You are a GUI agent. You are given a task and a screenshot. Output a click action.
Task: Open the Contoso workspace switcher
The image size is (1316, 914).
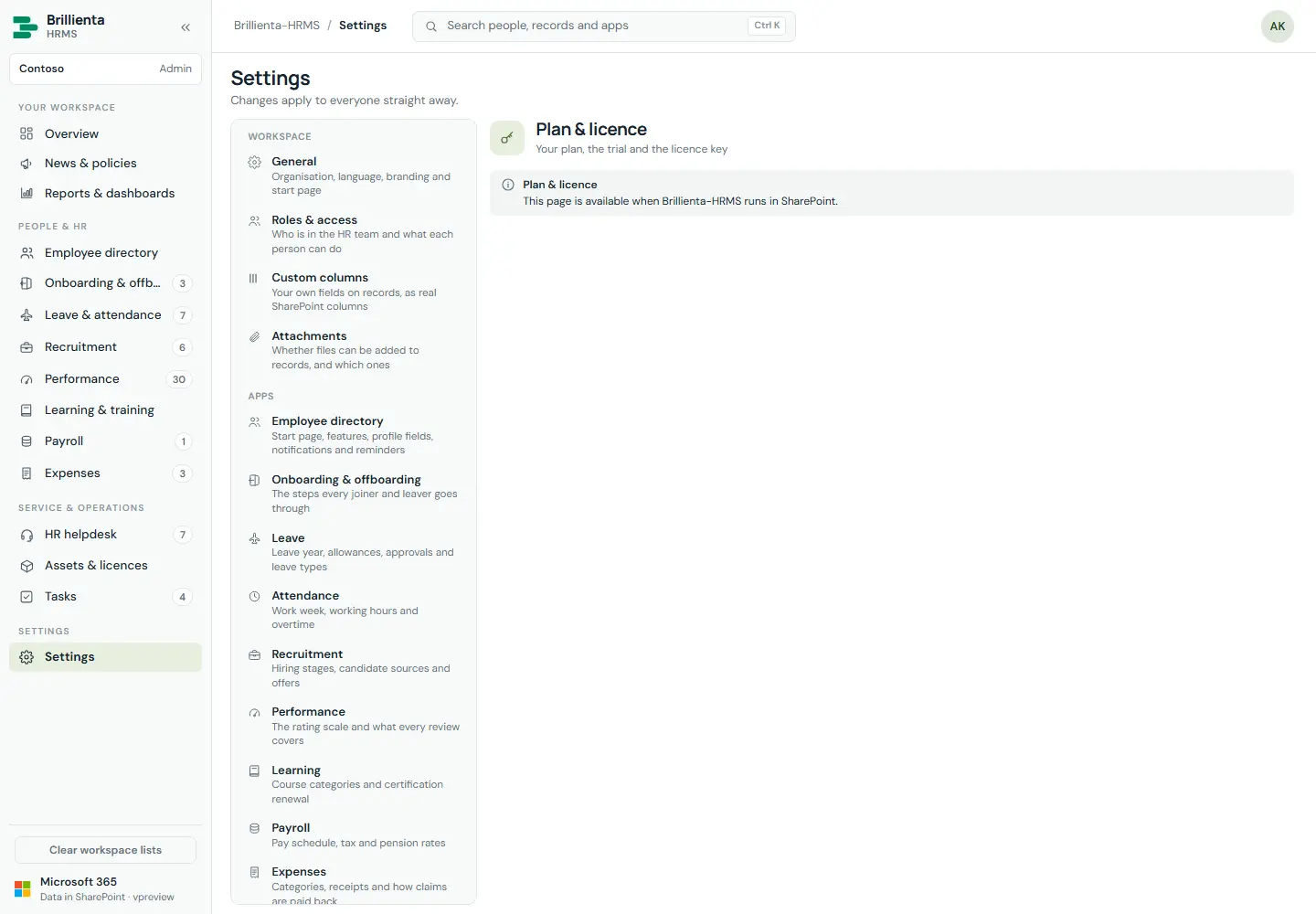(x=105, y=69)
